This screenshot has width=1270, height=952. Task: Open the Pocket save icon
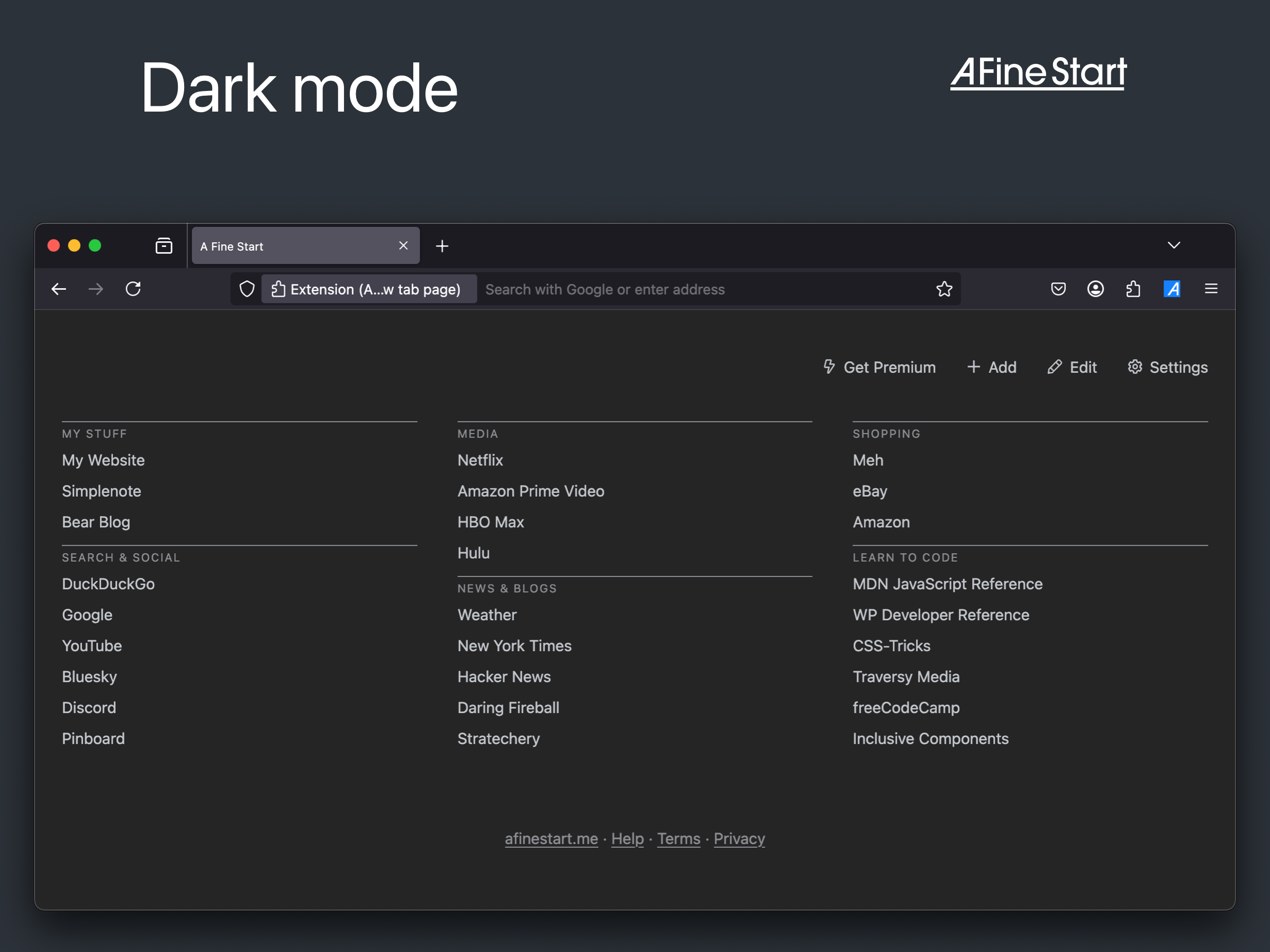click(1058, 289)
